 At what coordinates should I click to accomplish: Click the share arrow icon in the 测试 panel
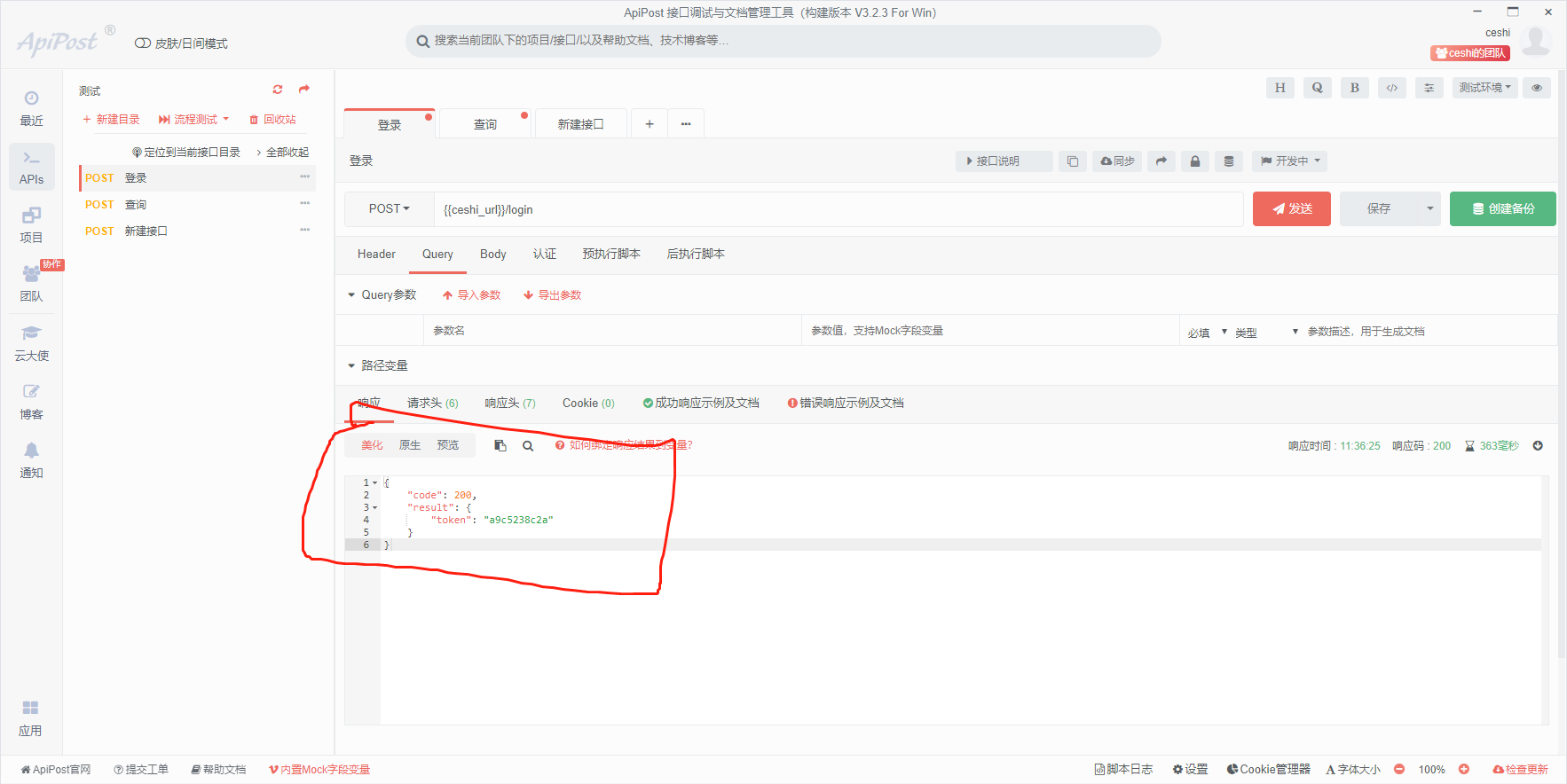(x=304, y=90)
